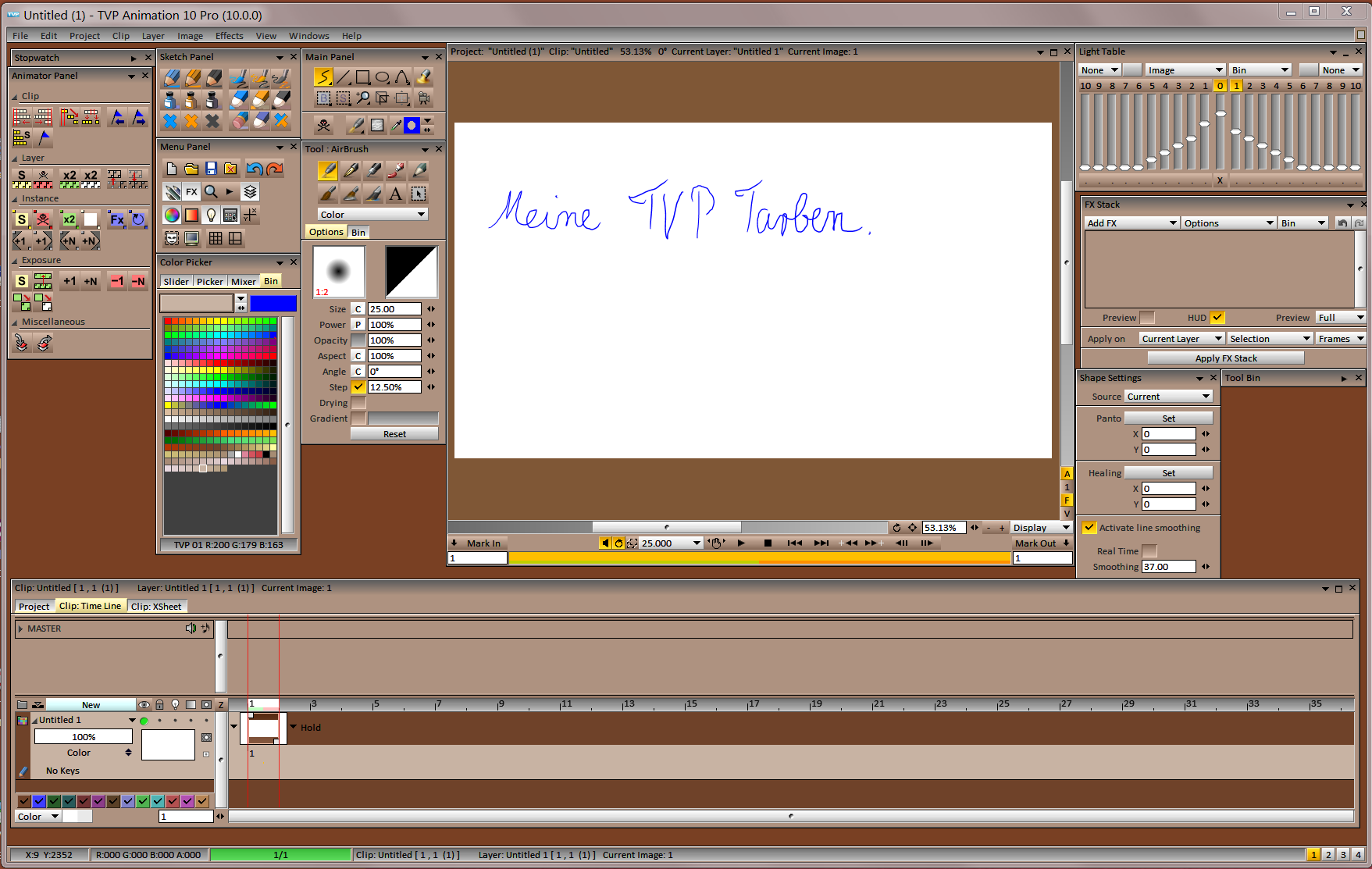Screen dimensions: 1372x869
Task: Open a project with the folder icon
Action: pyautogui.click(x=191, y=169)
